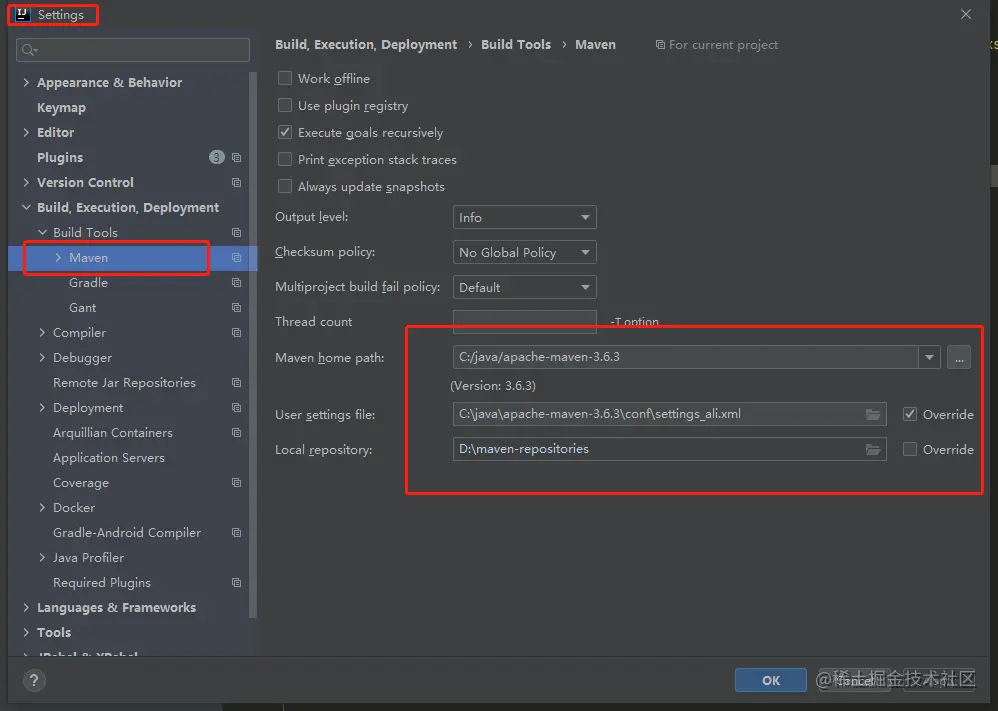998x711 pixels.
Task: Click the help question mark icon
Action: click(x=35, y=681)
